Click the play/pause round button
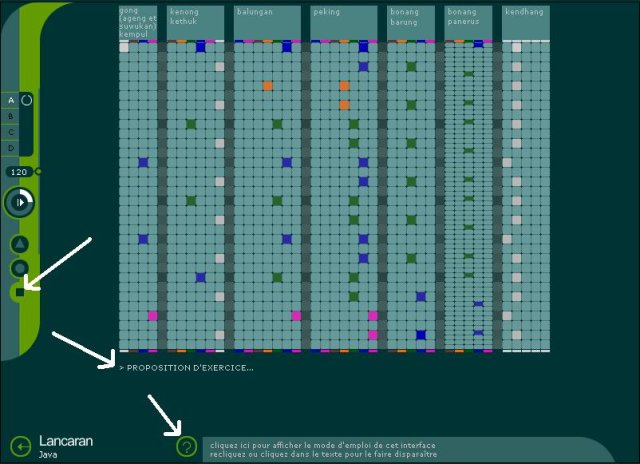The width and height of the screenshot is (640, 464). tap(19, 203)
